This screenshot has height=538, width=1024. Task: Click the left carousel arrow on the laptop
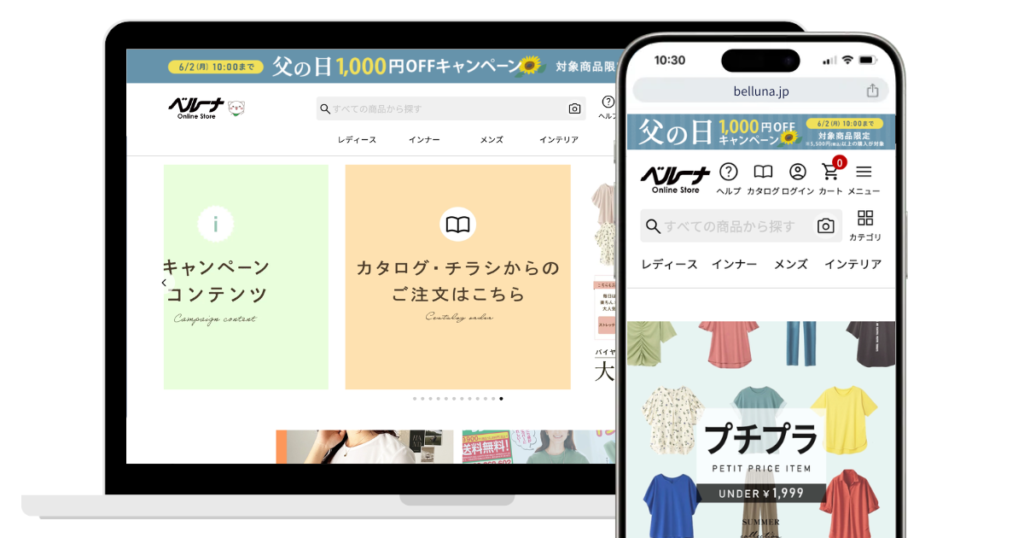click(x=165, y=283)
